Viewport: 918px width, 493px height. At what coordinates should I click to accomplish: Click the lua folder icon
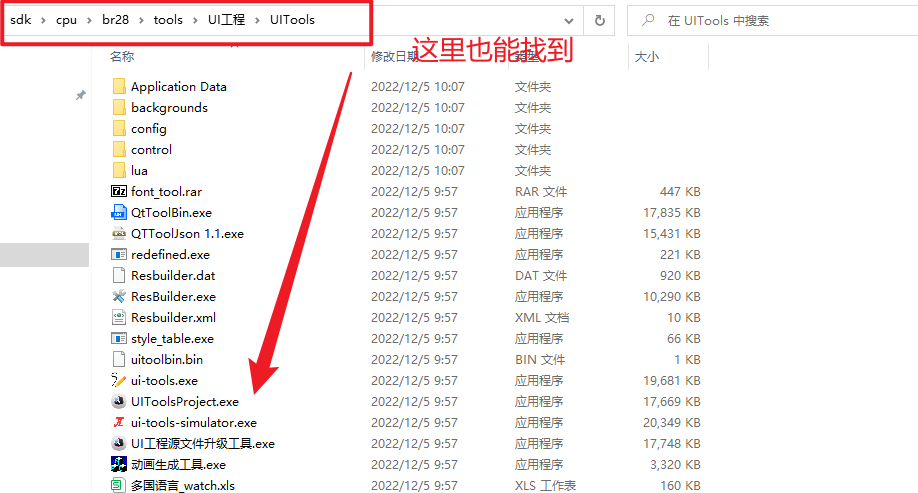coord(119,171)
